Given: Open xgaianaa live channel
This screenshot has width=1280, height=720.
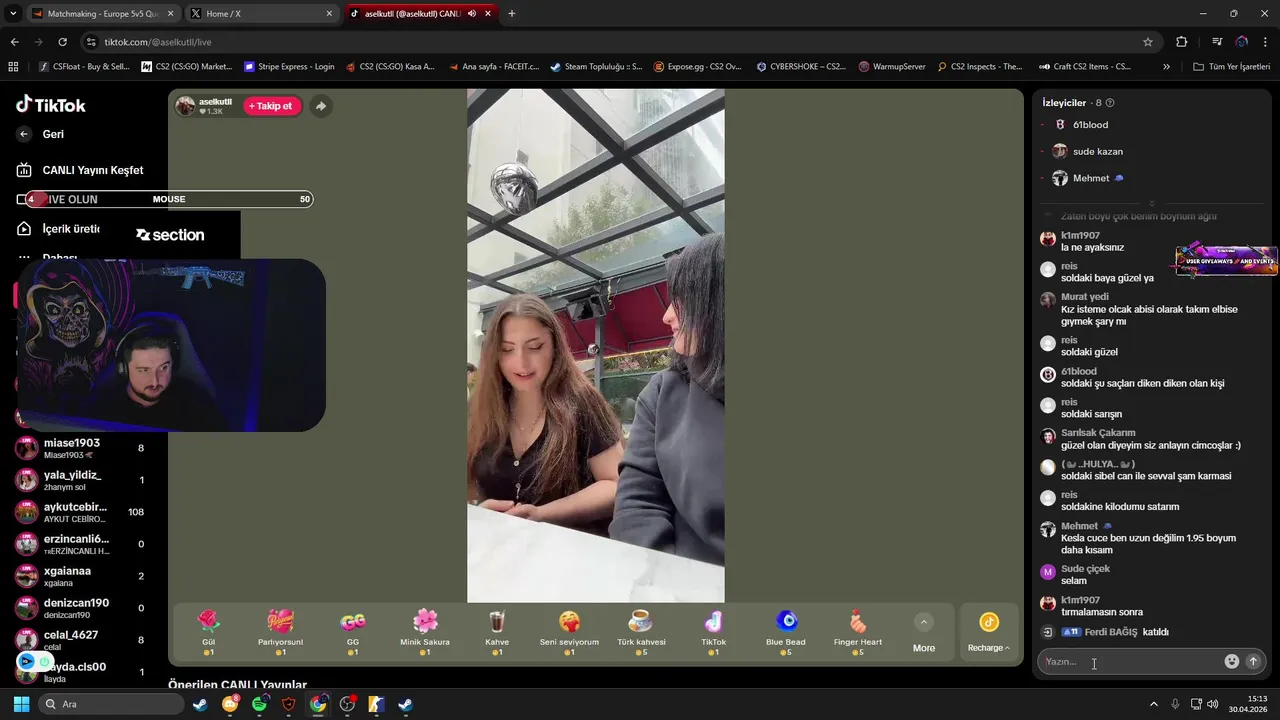Looking at the screenshot, I should (80, 576).
